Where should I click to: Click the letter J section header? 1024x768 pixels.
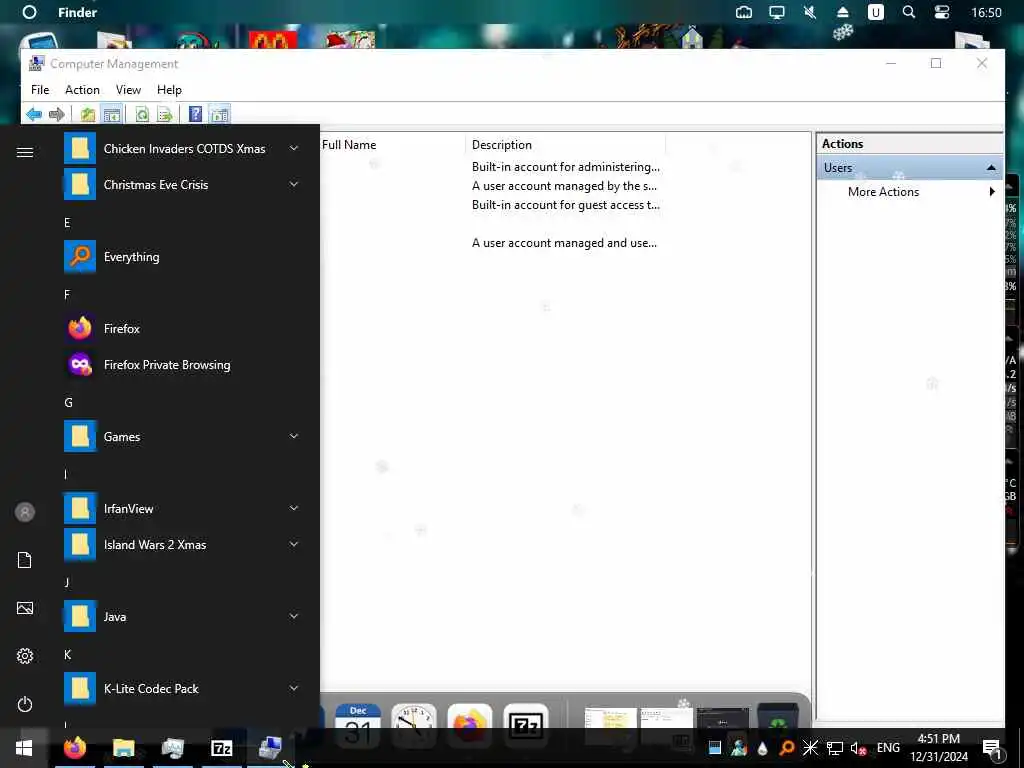(x=67, y=583)
